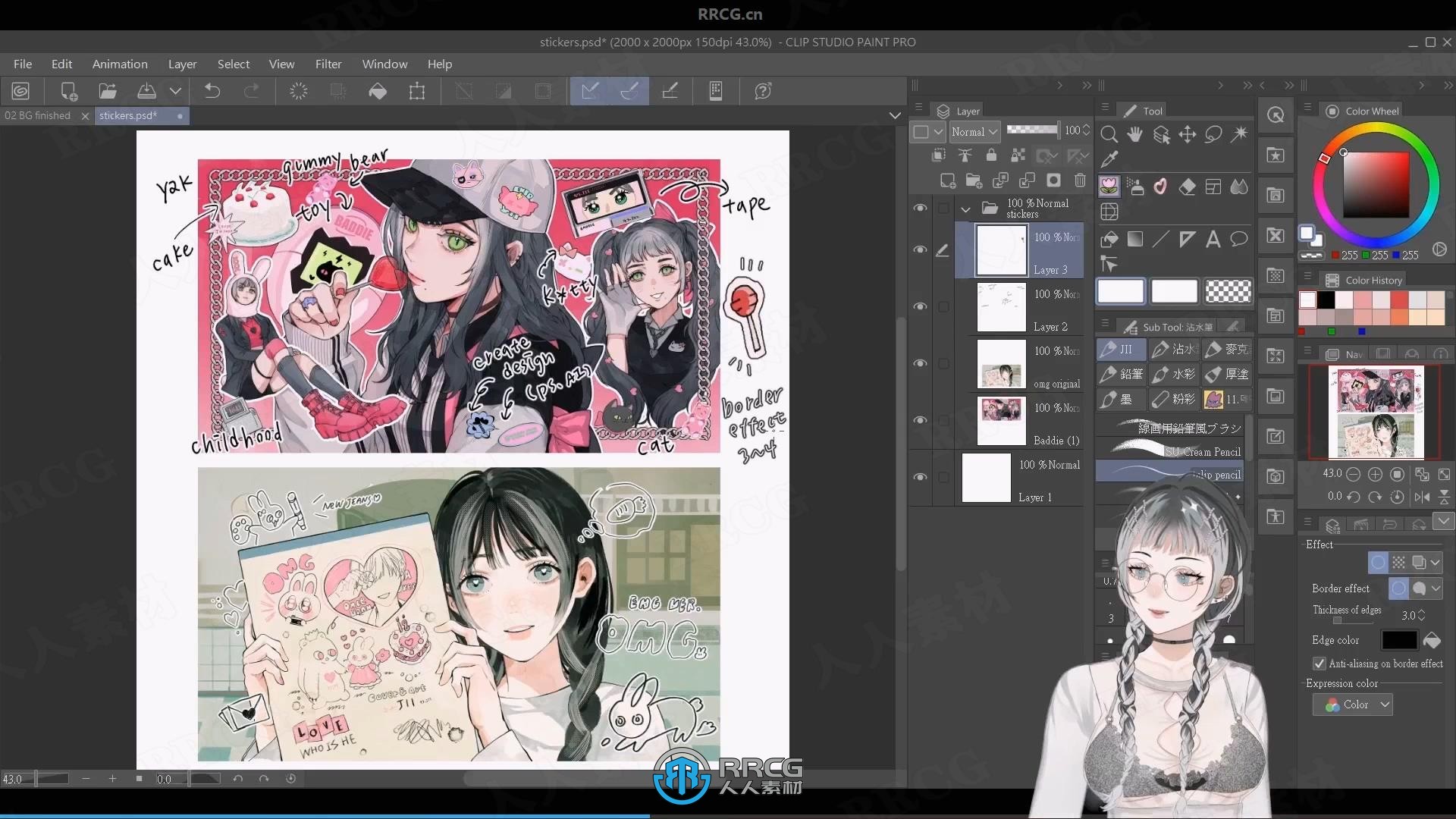Open the Expression color dropdown
Screen dimensions: 1456x819
[1353, 704]
